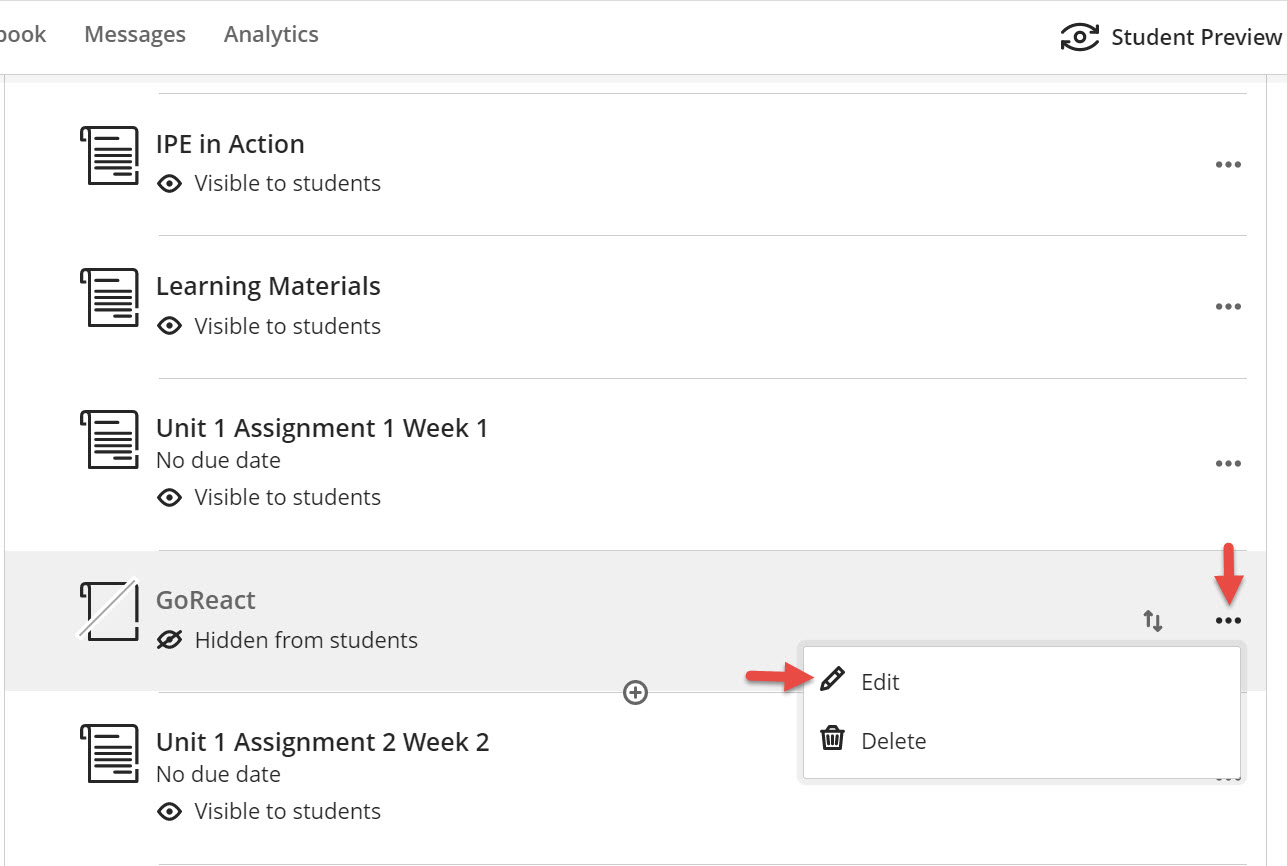Choose Delete in the GoReact menu
Viewport: 1287px width, 866px height.
(x=893, y=741)
